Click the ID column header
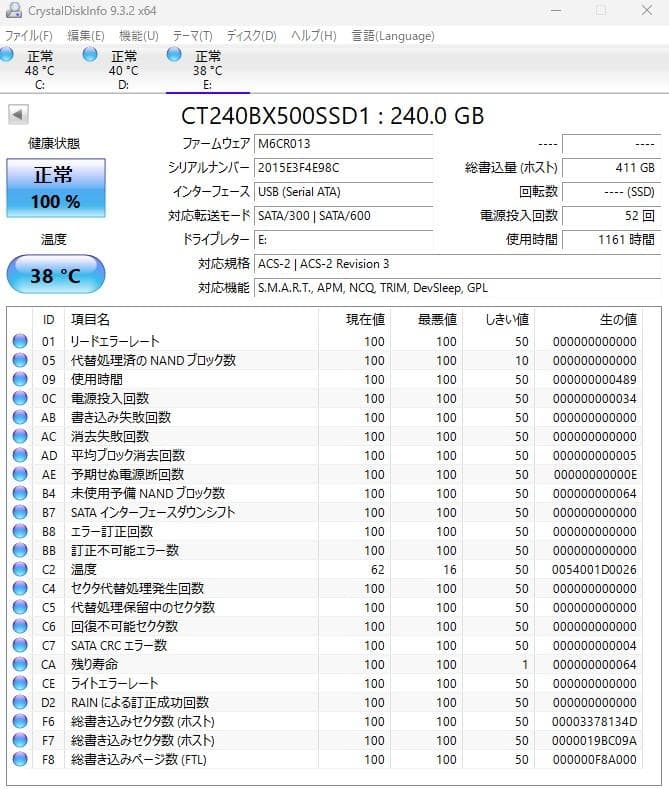Screen dimensions: 669x789 coord(48,320)
